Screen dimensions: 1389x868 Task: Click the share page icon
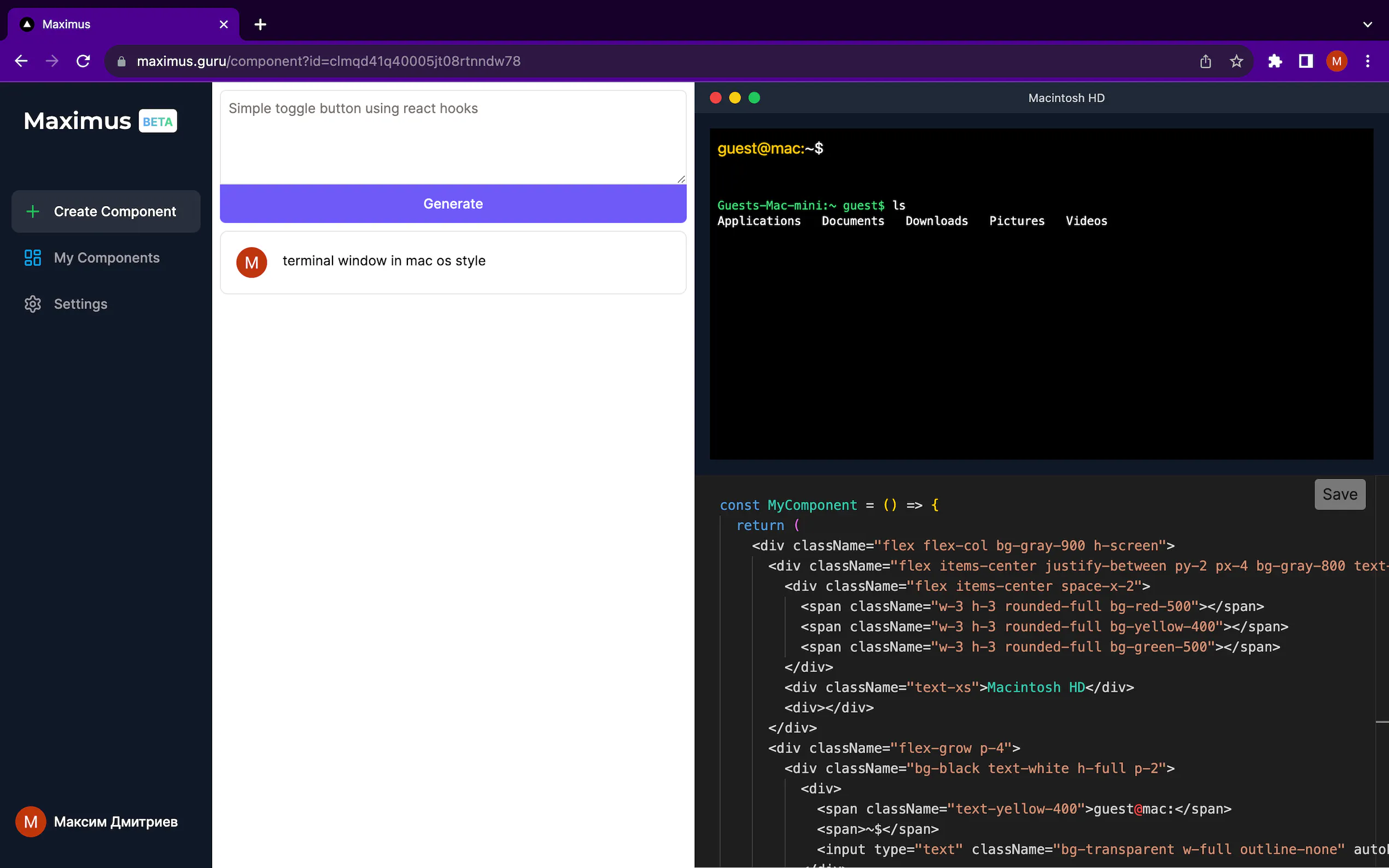[x=1205, y=61]
